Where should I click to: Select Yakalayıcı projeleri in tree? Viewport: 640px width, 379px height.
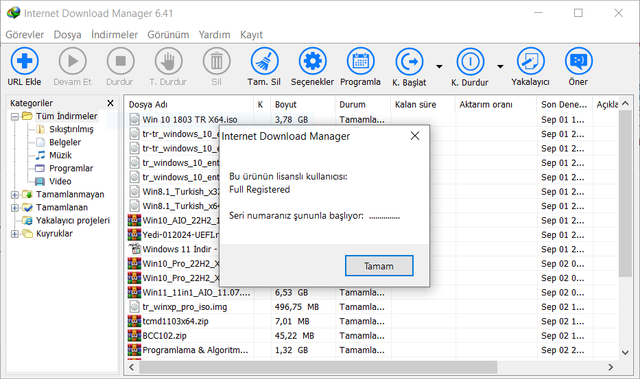[x=73, y=221]
